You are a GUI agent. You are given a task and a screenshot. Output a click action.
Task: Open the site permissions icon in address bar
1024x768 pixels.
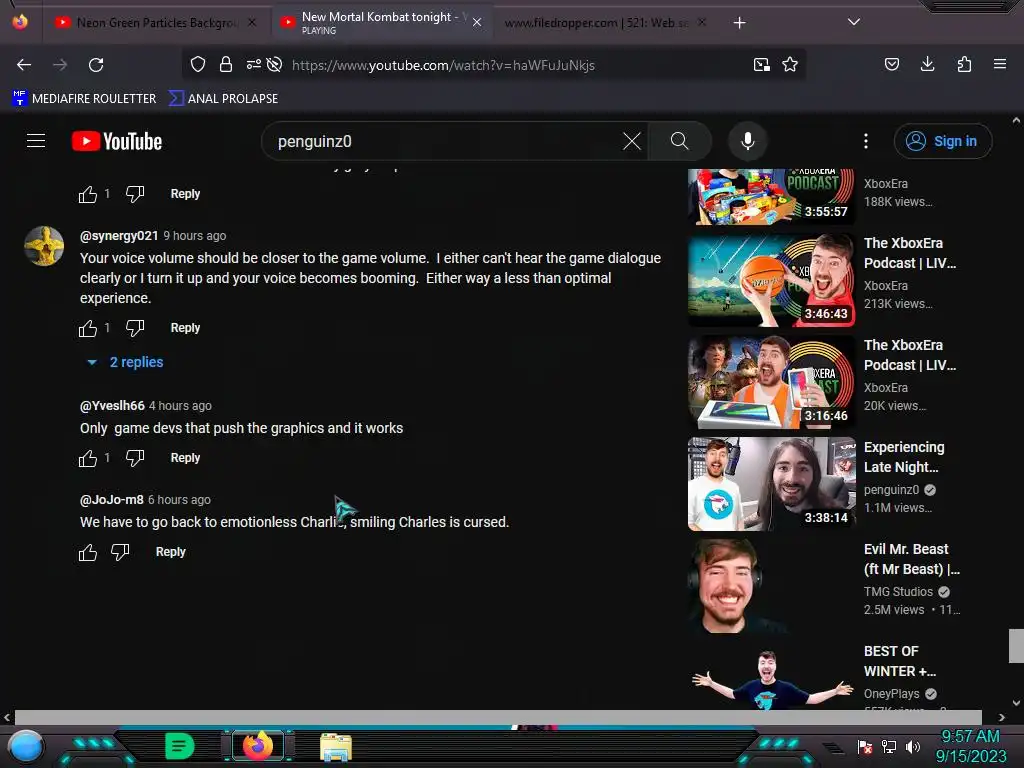pyautogui.click(x=253, y=64)
